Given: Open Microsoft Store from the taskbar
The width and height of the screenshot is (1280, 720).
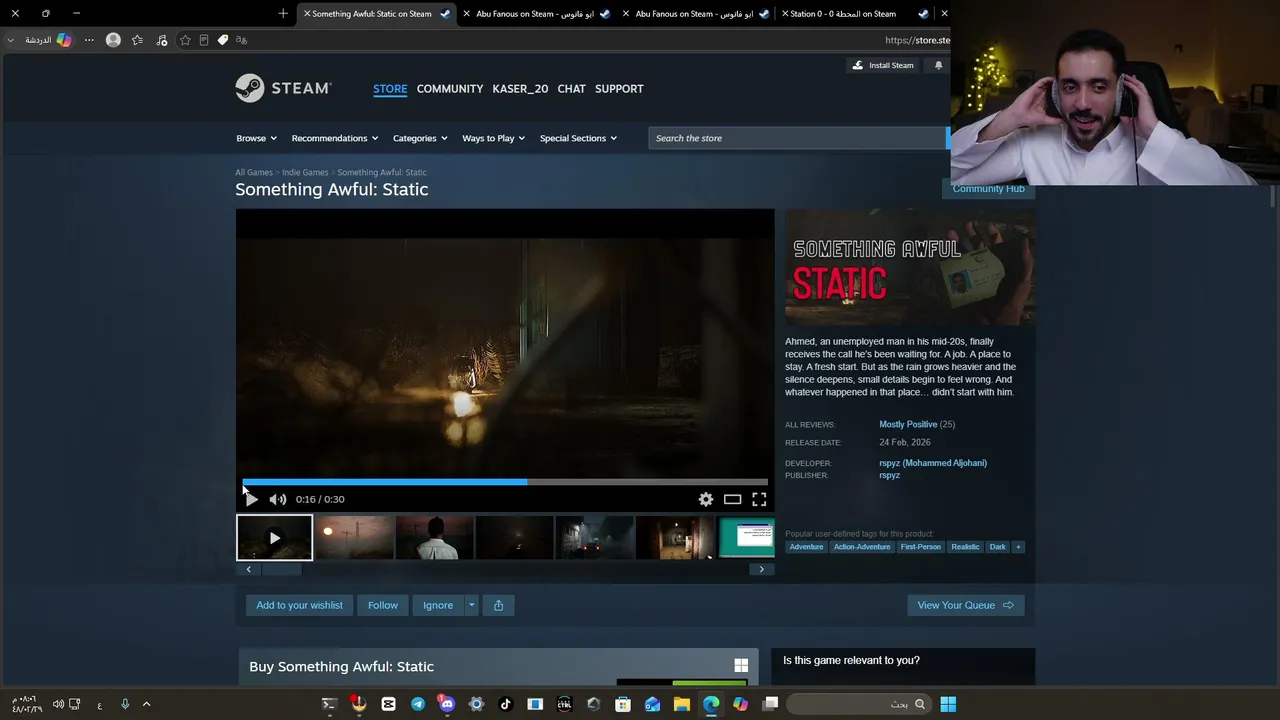Looking at the screenshot, I should tap(623, 704).
